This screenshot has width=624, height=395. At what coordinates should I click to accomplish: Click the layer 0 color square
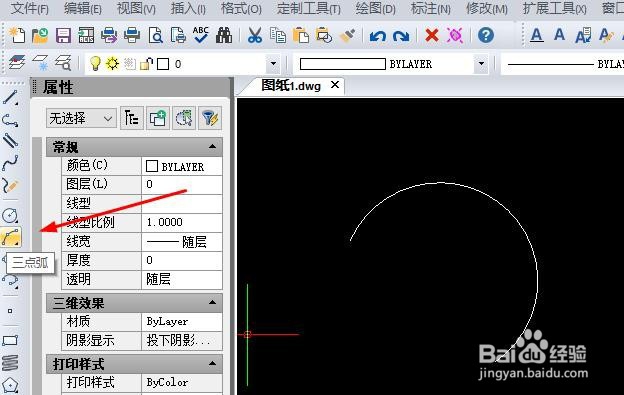coord(163,64)
